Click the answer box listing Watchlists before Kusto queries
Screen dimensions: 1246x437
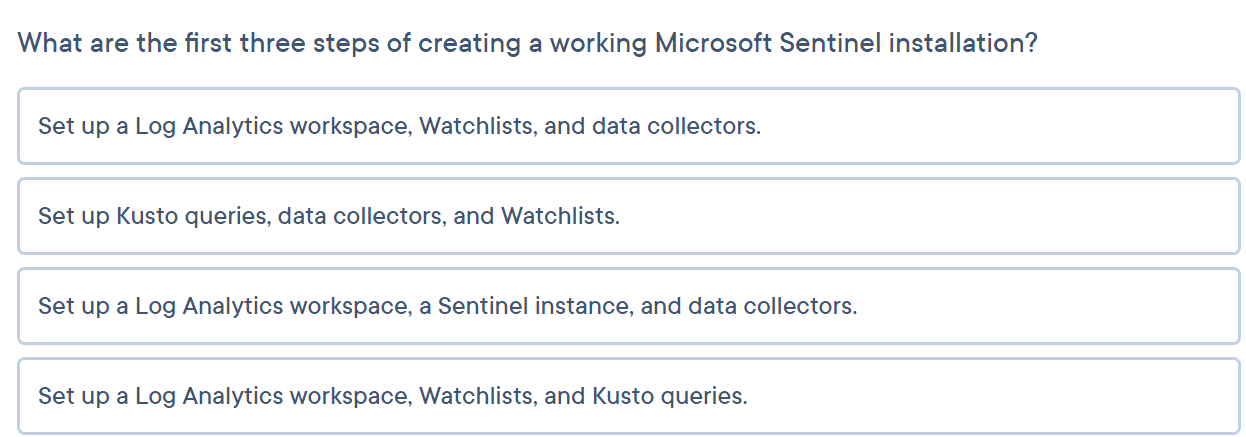[x=629, y=396]
